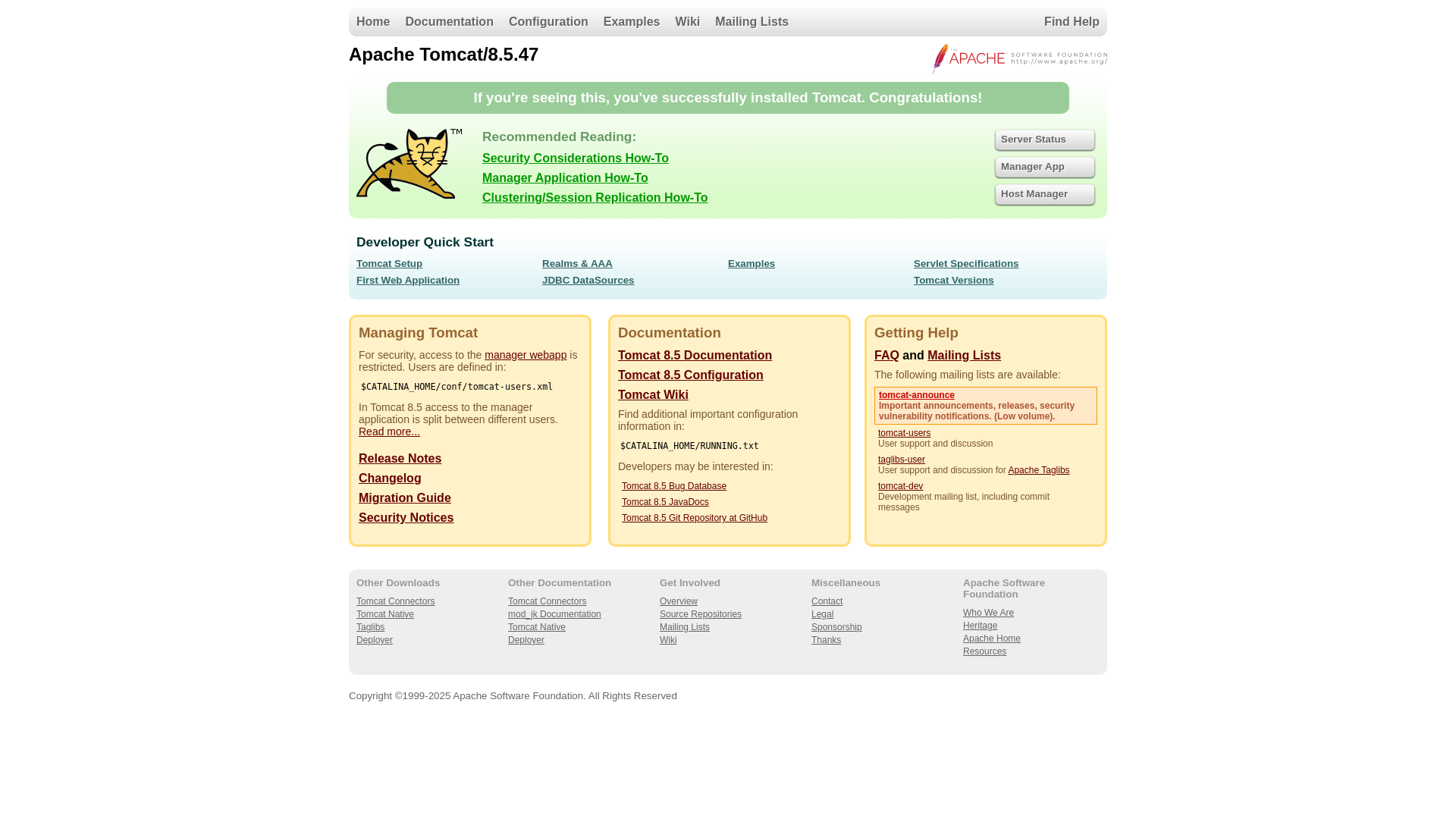Click the Host Manager button
1456x819 pixels.
point(1045,194)
